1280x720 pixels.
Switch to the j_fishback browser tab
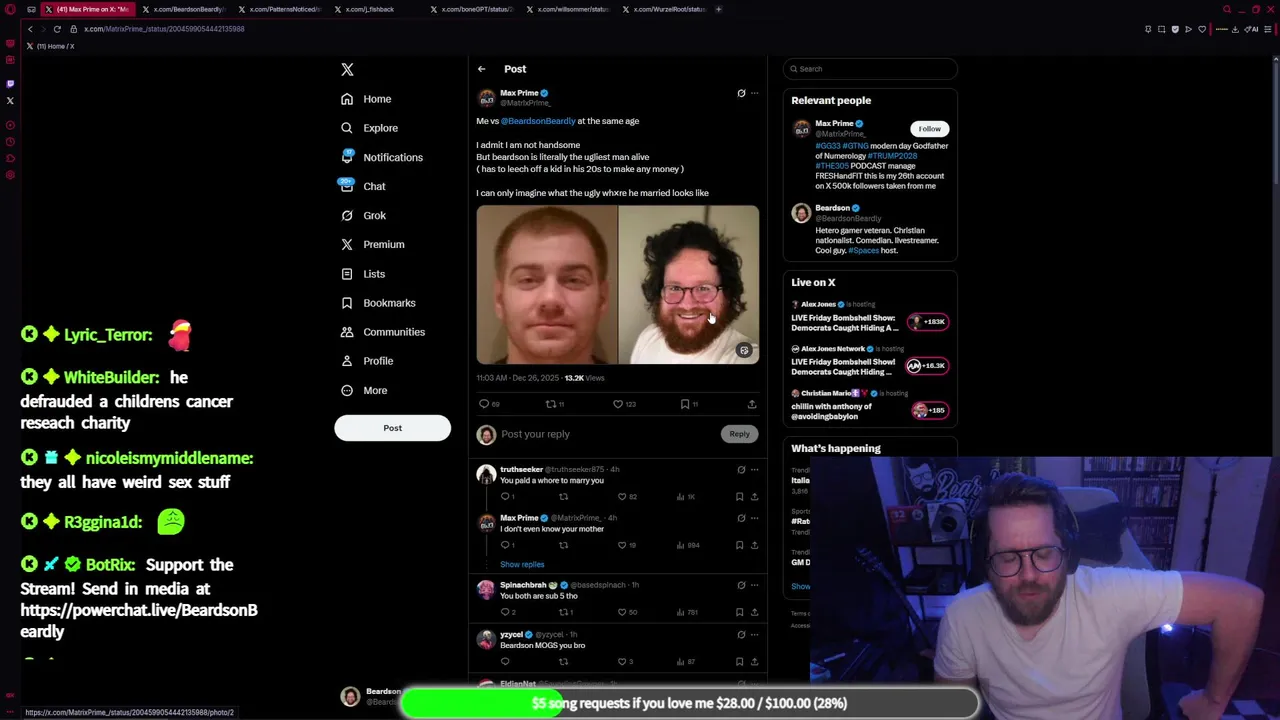[377, 9]
